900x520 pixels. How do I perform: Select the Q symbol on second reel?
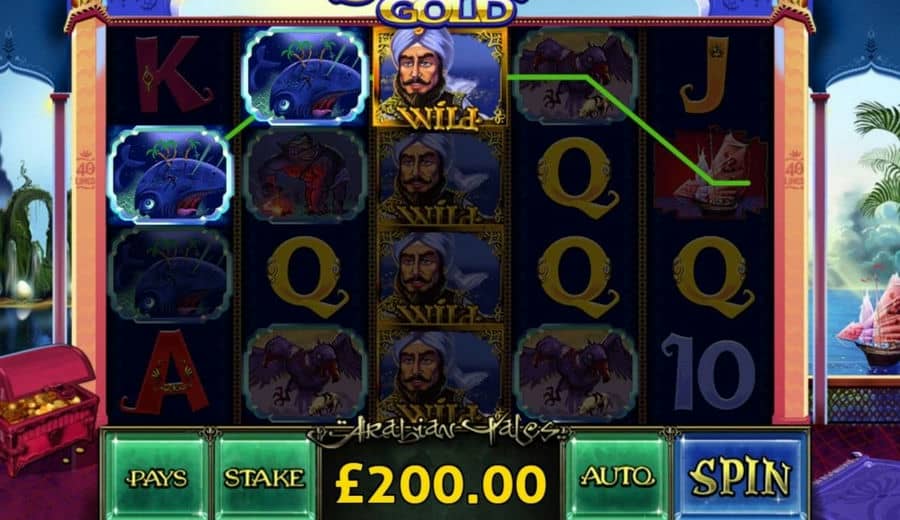[x=307, y=277]
